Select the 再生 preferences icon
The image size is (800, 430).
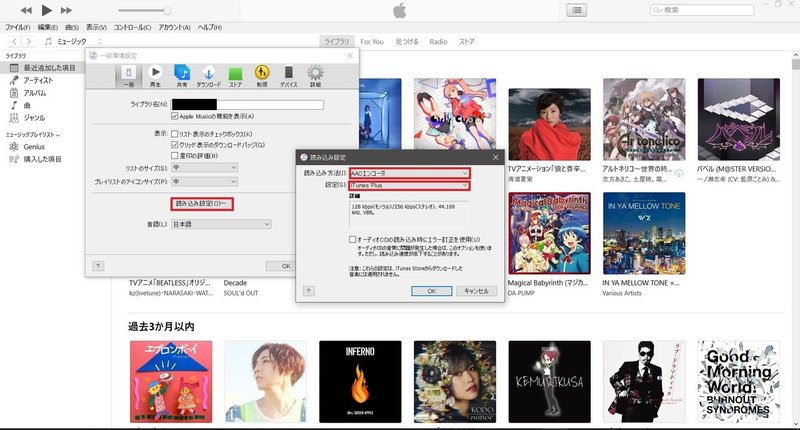click(155, 75)
